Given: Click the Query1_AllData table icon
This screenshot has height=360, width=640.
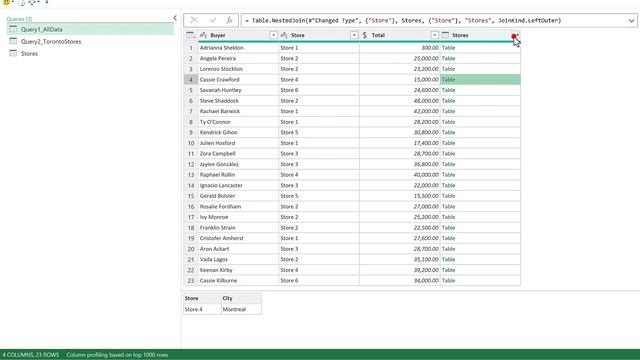Looking at the screenshot, I should pyautogui.click(x=13, y=29).
